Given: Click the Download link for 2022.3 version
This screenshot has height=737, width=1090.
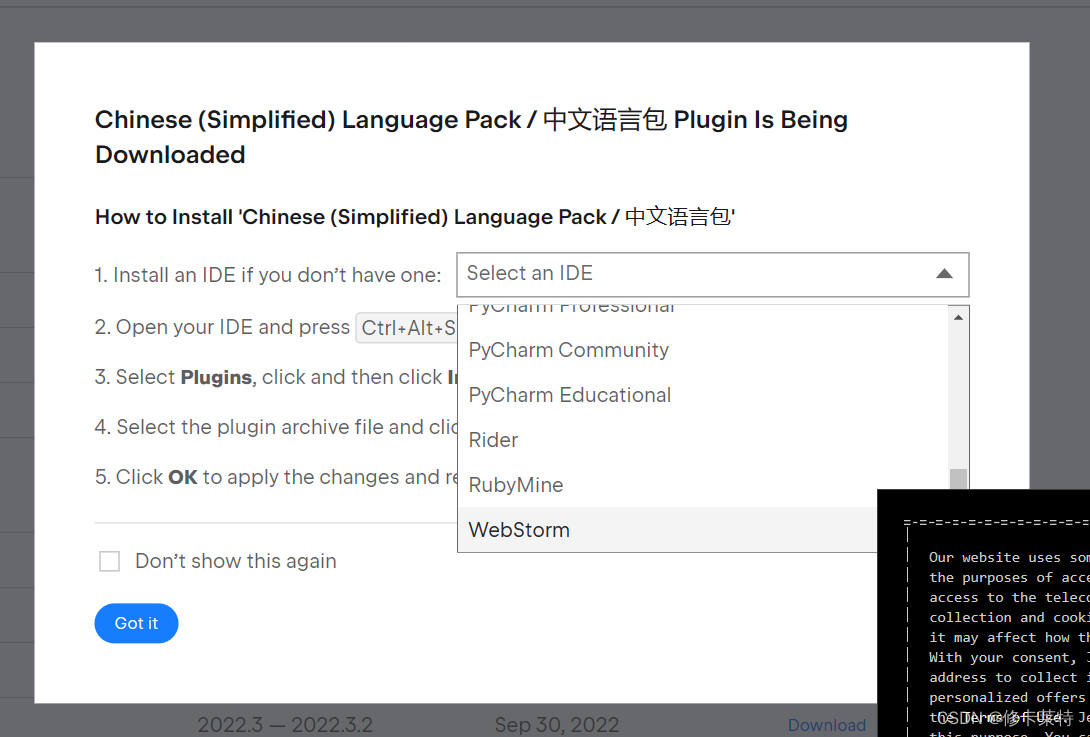Looking at the screenshot, I should coord(827,725).
